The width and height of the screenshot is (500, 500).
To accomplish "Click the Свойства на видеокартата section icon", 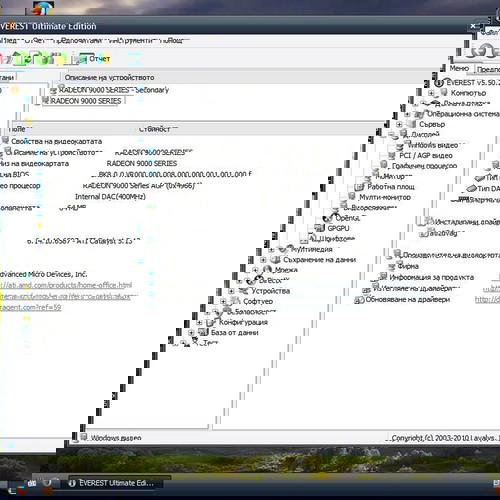I will pyautogui.click(x=5, y=141).
